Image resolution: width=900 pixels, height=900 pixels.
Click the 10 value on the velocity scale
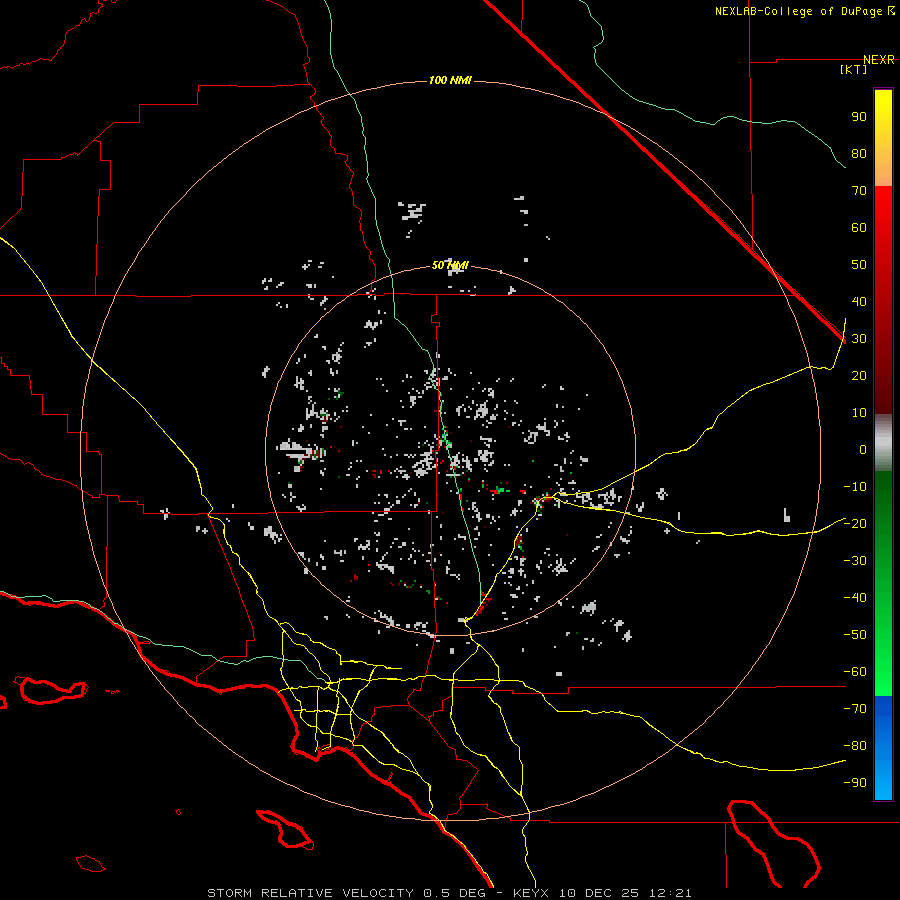[859, 413]
